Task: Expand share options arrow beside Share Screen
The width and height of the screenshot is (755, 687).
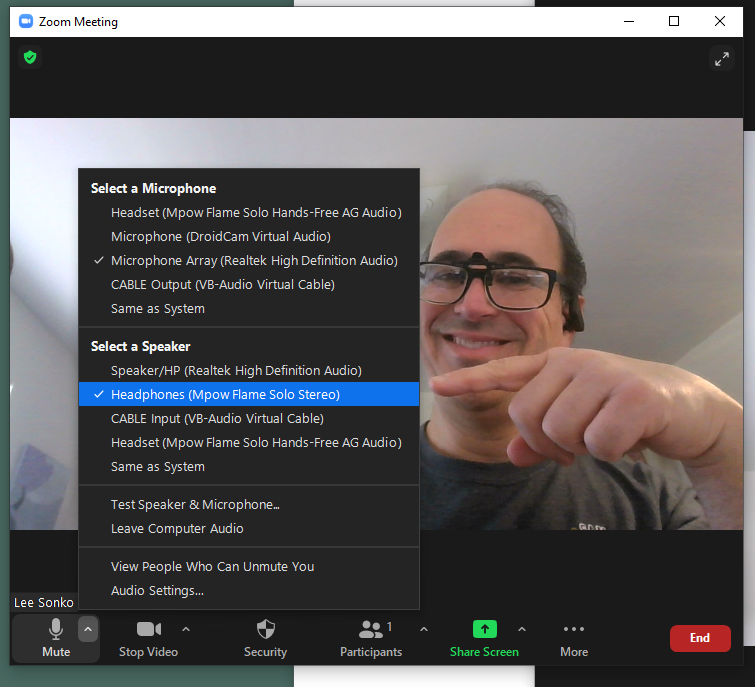Action: (522, 629)
